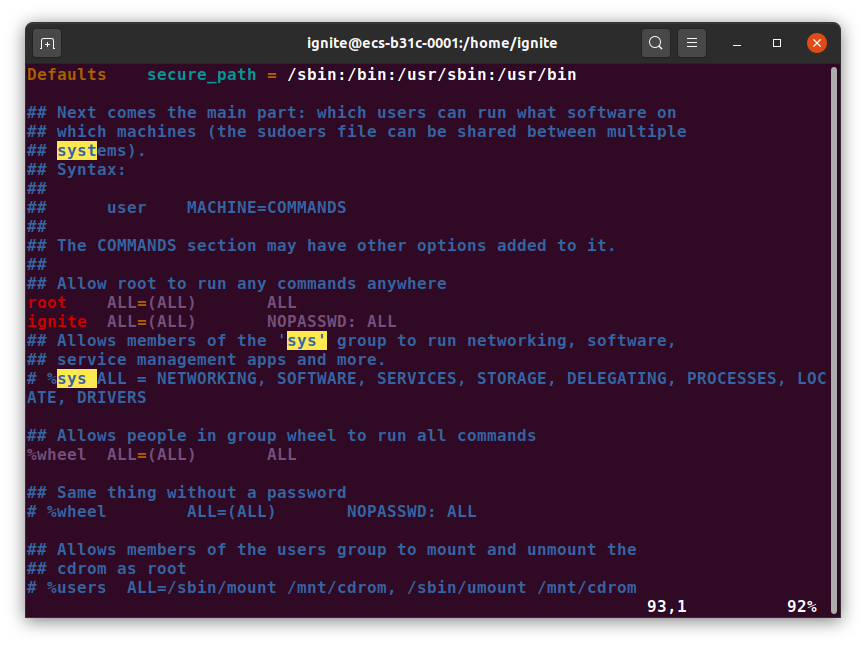
Task: Click the 'user' word in syntax line
Action: click(126, 208)
